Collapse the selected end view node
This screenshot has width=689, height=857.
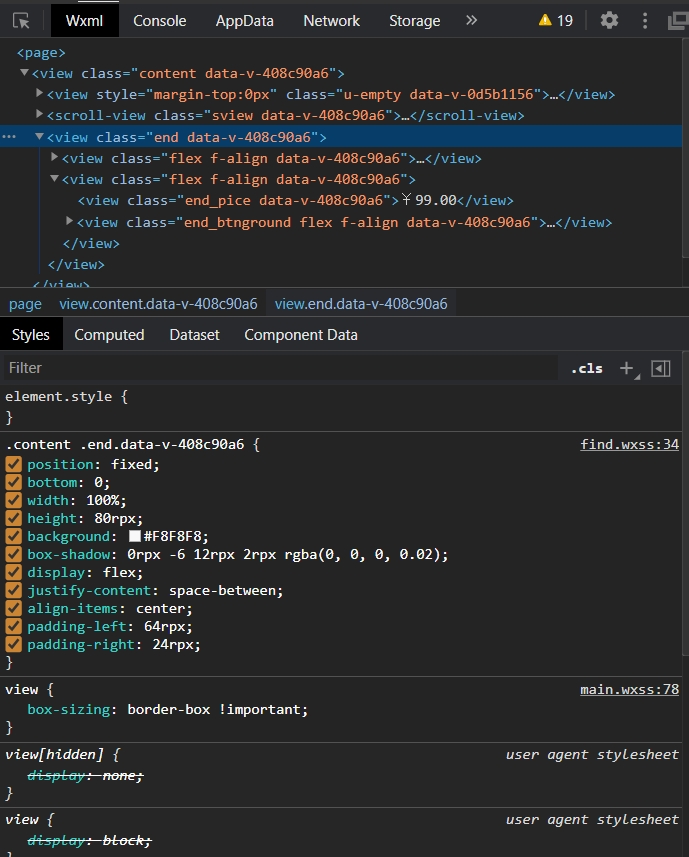[39, 136]
